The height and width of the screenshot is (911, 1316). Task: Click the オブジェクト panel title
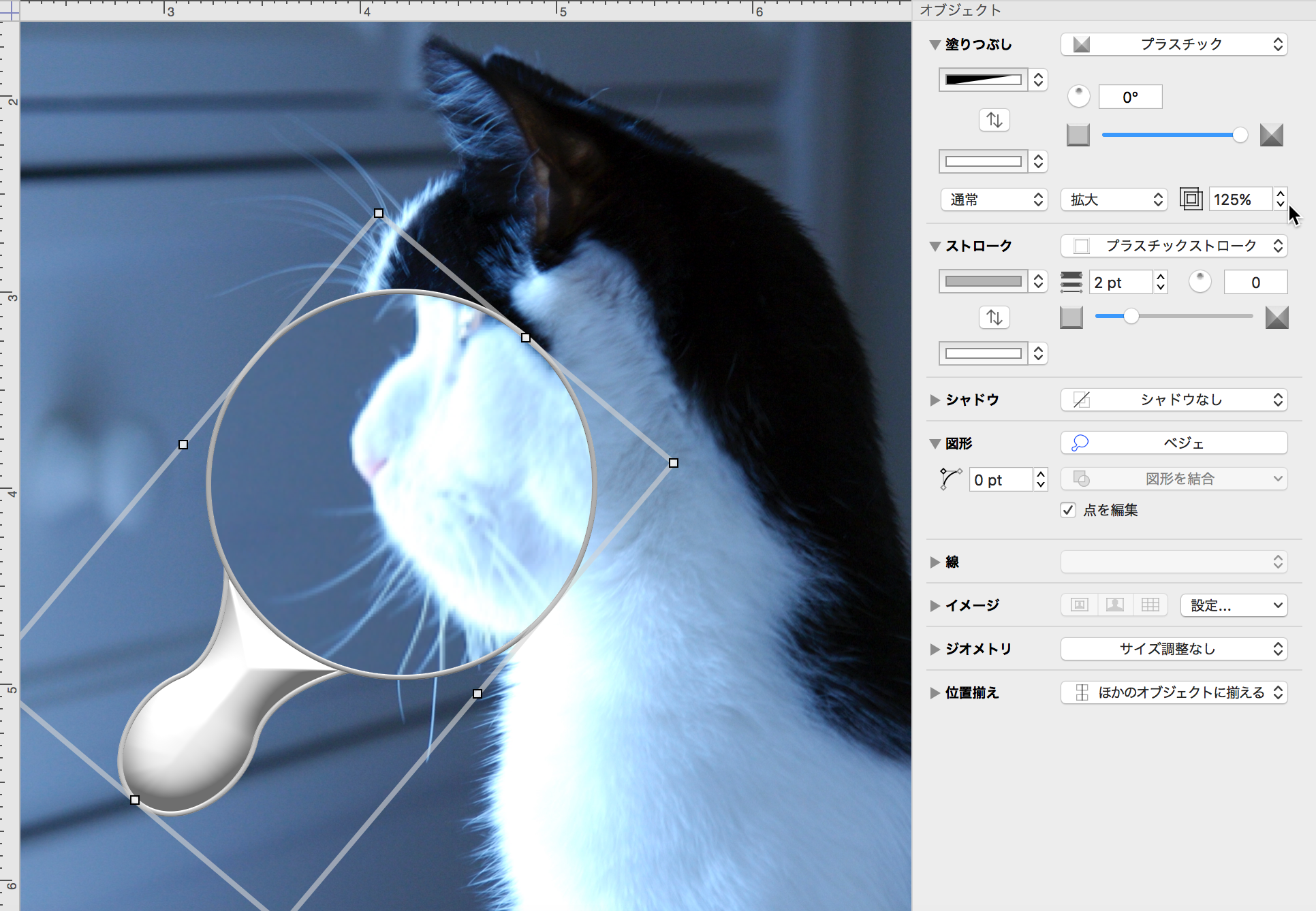coord(960,10)
